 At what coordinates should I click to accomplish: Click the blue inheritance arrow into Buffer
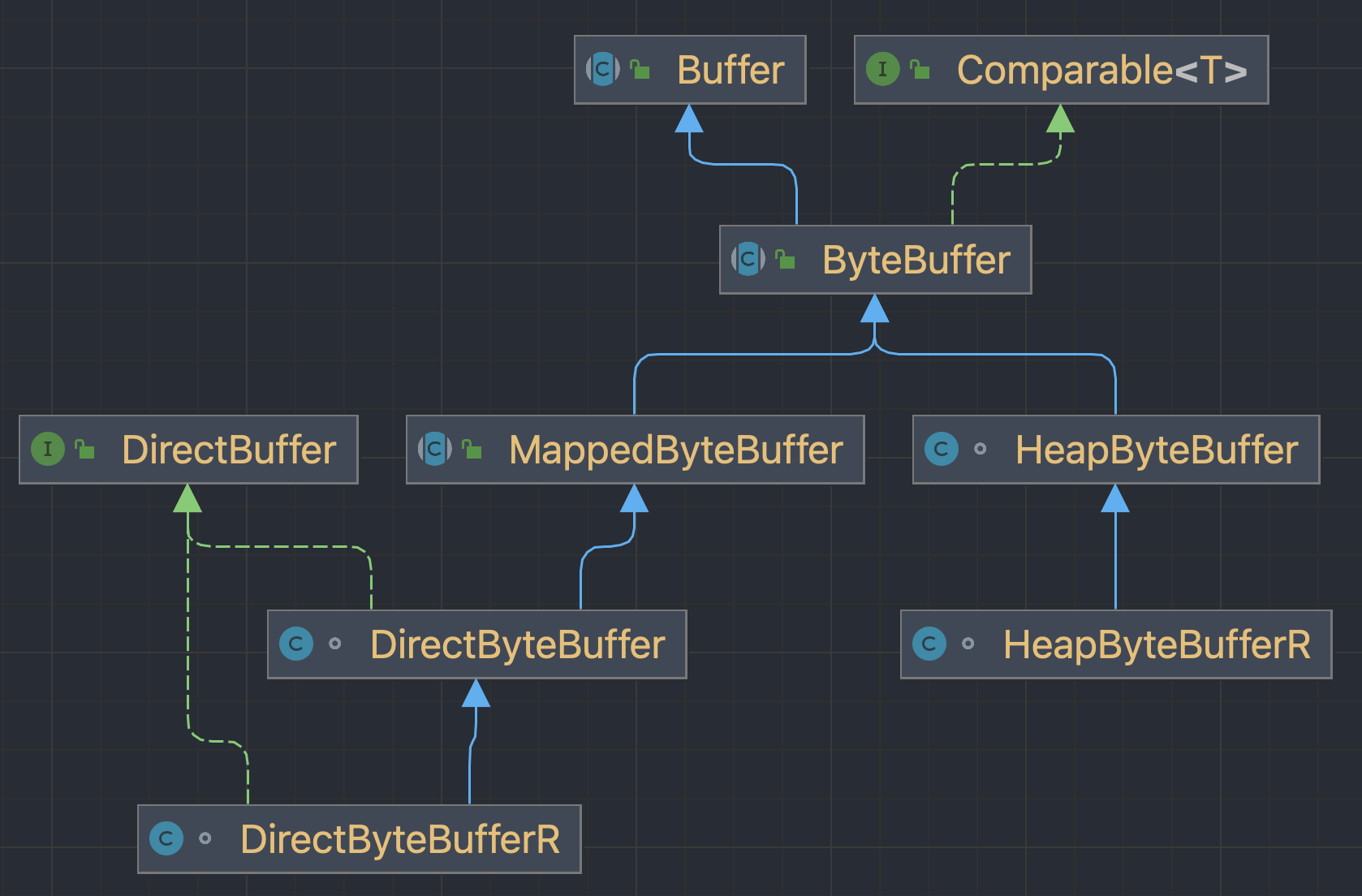[x=689, y=118]
